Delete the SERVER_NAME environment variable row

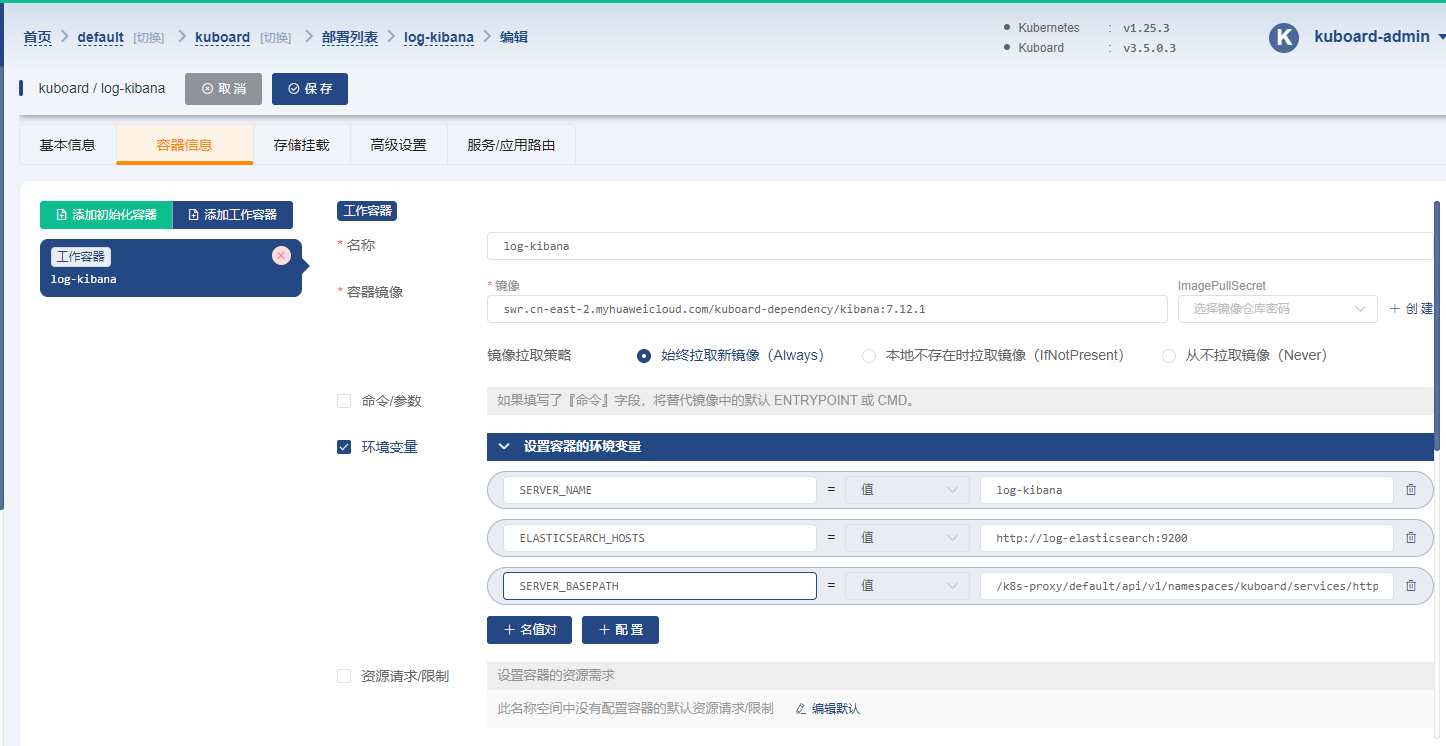1411,490
